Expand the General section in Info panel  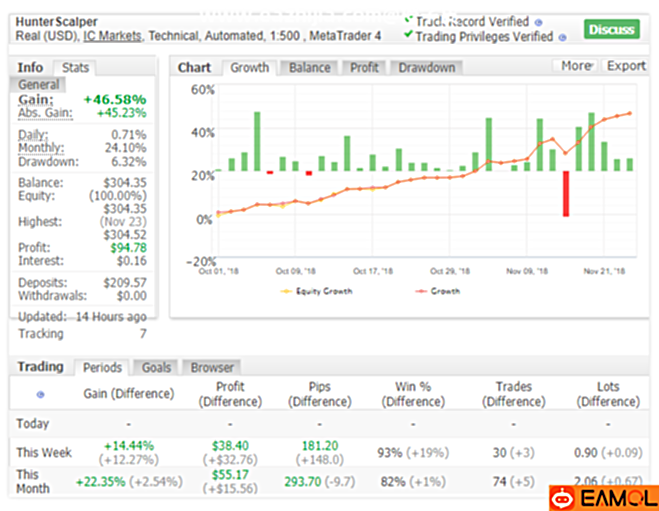[x=38, y=85]
